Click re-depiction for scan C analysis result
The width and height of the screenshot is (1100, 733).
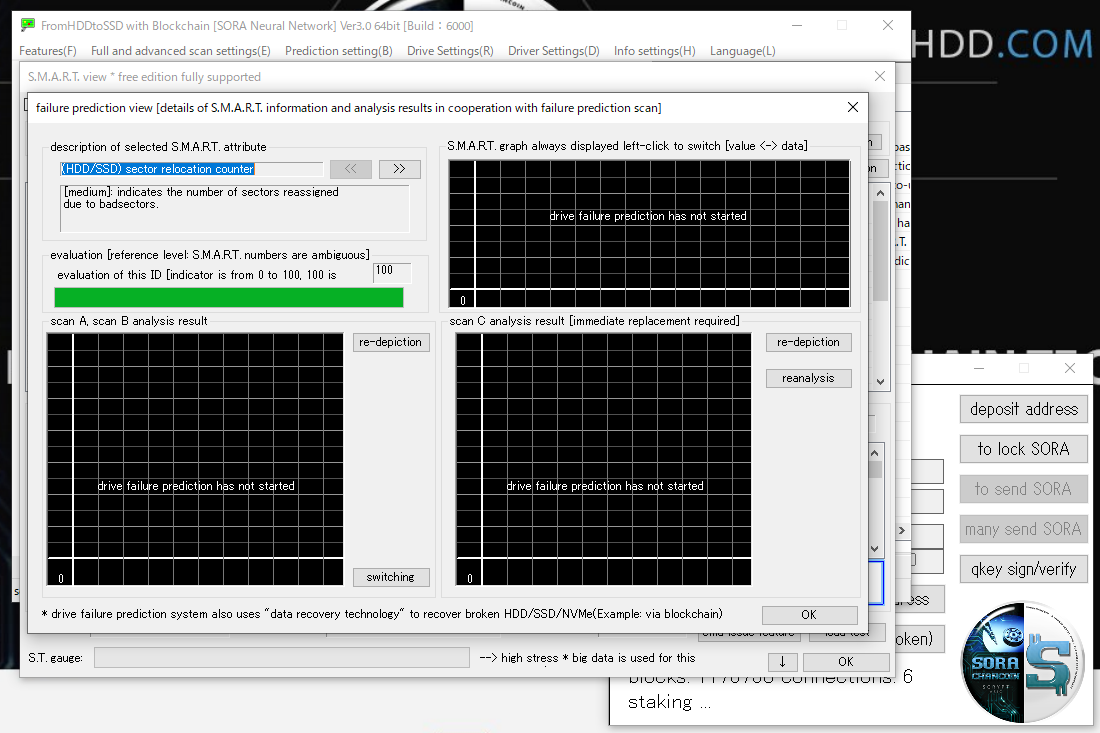click(808, 342)
